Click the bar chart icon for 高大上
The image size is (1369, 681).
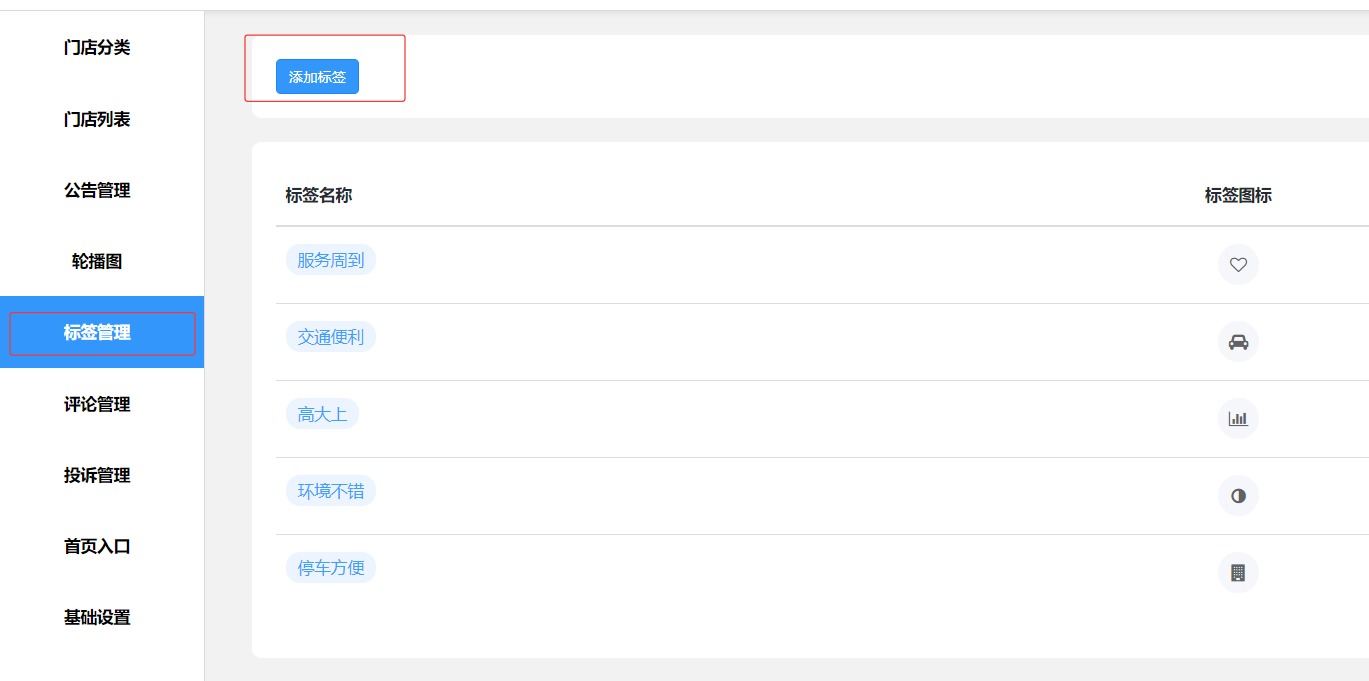click(1238, 419)
